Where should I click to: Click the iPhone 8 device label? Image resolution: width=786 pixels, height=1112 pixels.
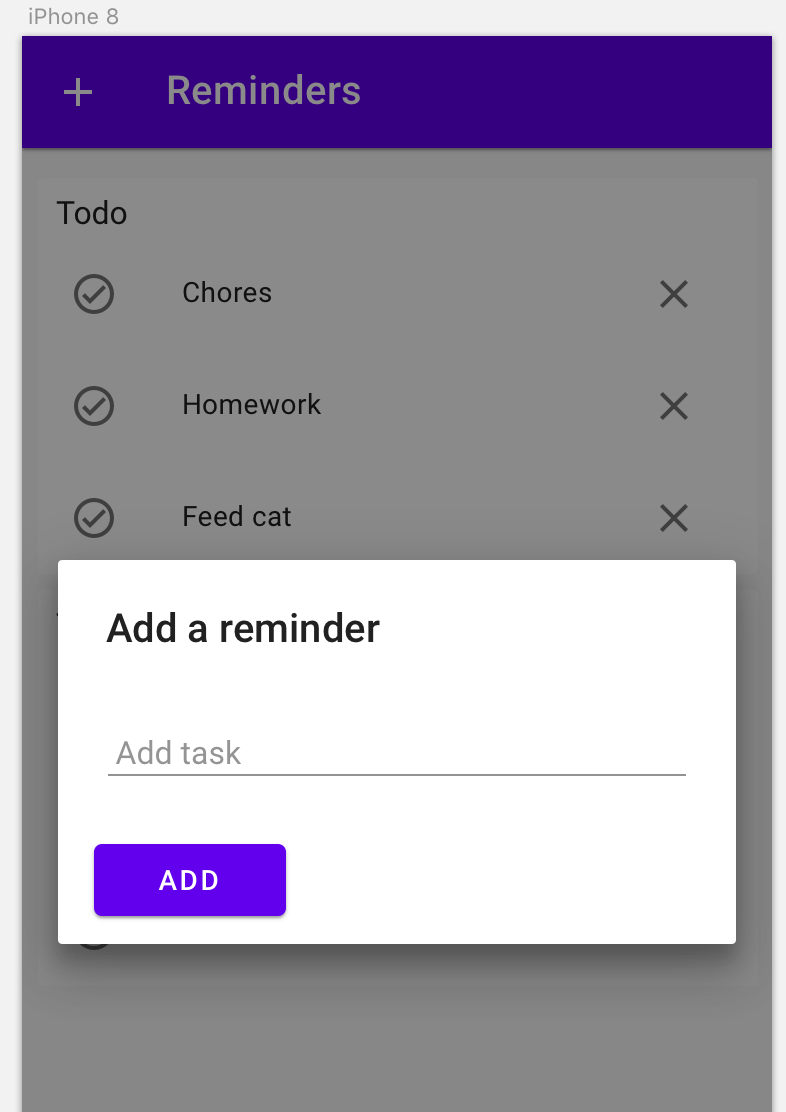point(73,16)
